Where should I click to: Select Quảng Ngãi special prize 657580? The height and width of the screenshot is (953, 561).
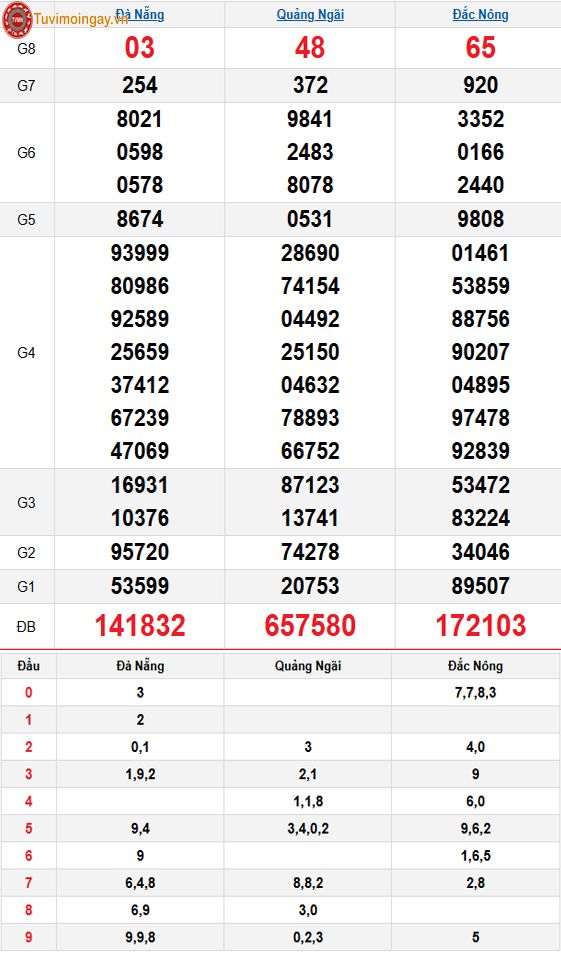[310, 625]
